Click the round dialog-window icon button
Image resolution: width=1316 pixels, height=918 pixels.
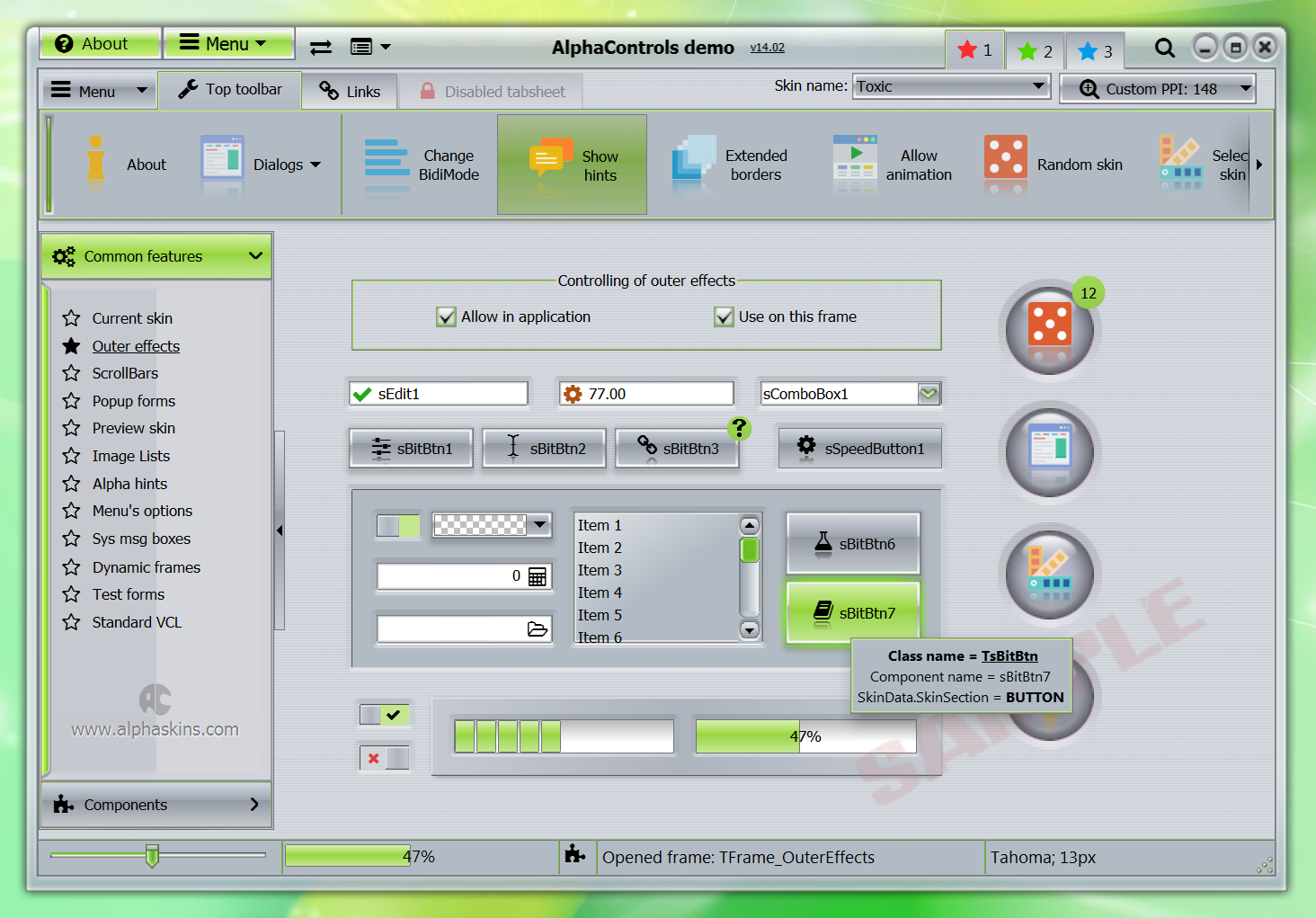(x=1050, y=451)
